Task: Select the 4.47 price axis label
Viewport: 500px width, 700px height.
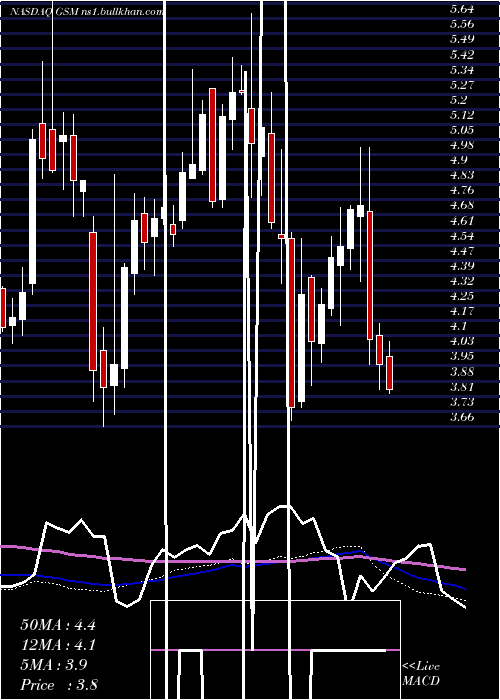Action: (462, 250)
